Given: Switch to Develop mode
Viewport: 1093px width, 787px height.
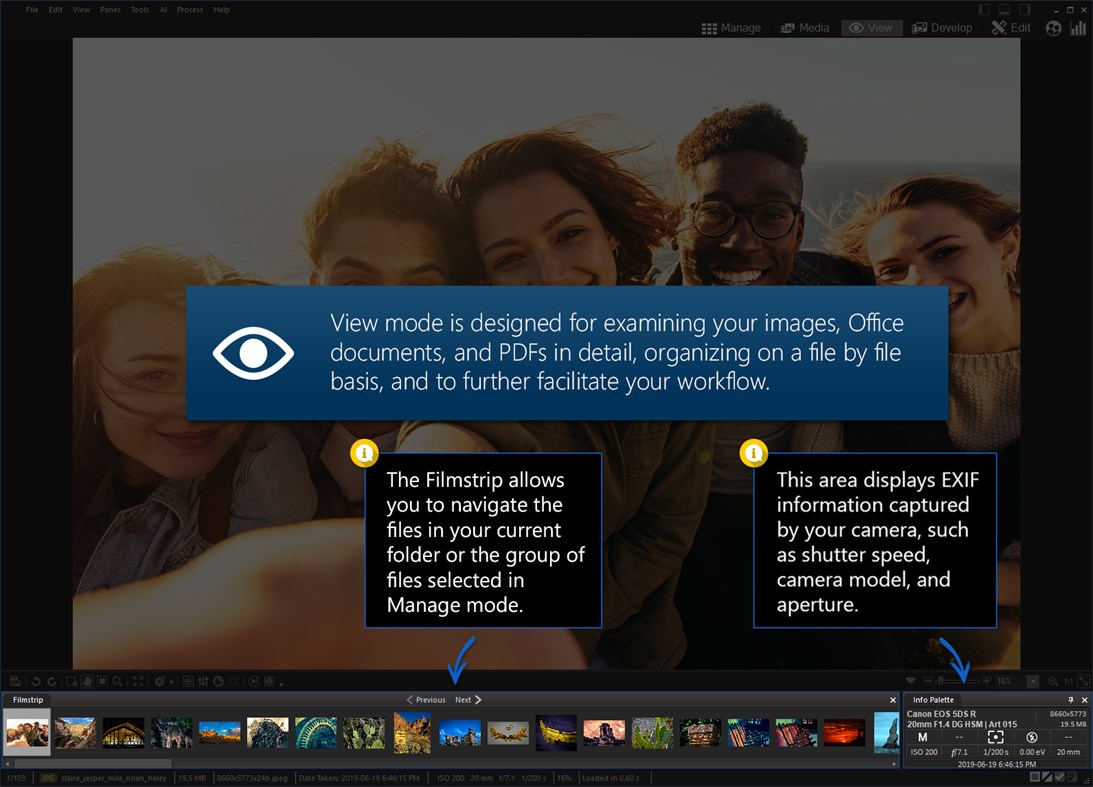Looking at the screenshot, I should 941,27.
